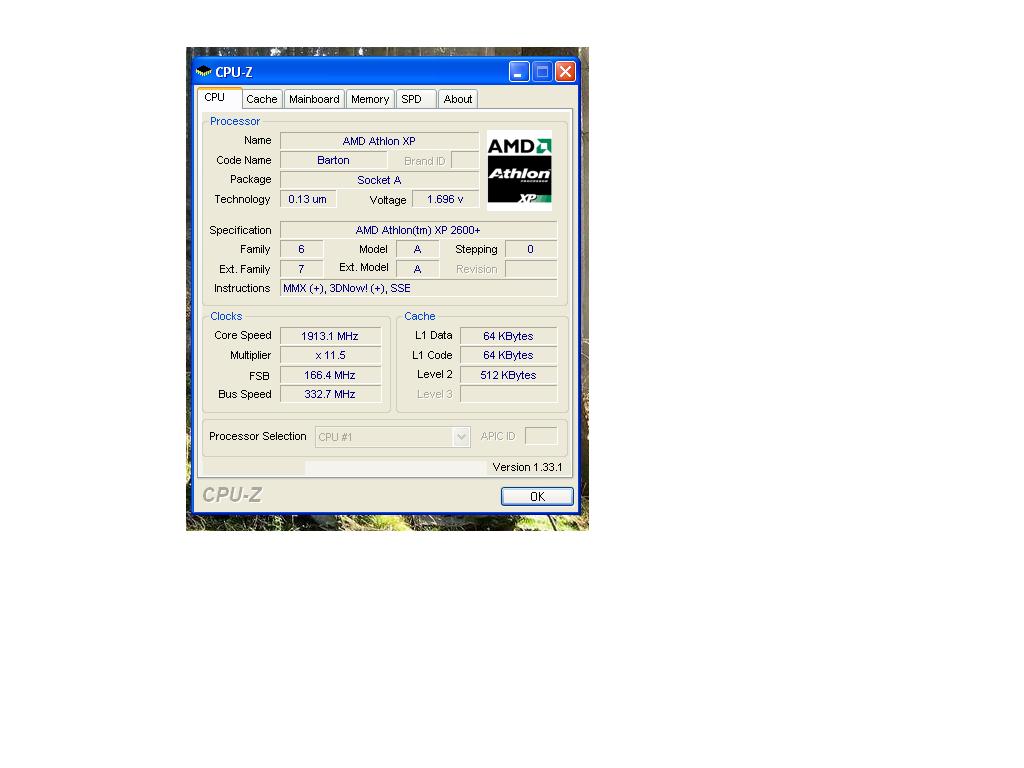Click the Technology value 0.13 um
This screenshot has width=1024, height=768.
(308, 199)
